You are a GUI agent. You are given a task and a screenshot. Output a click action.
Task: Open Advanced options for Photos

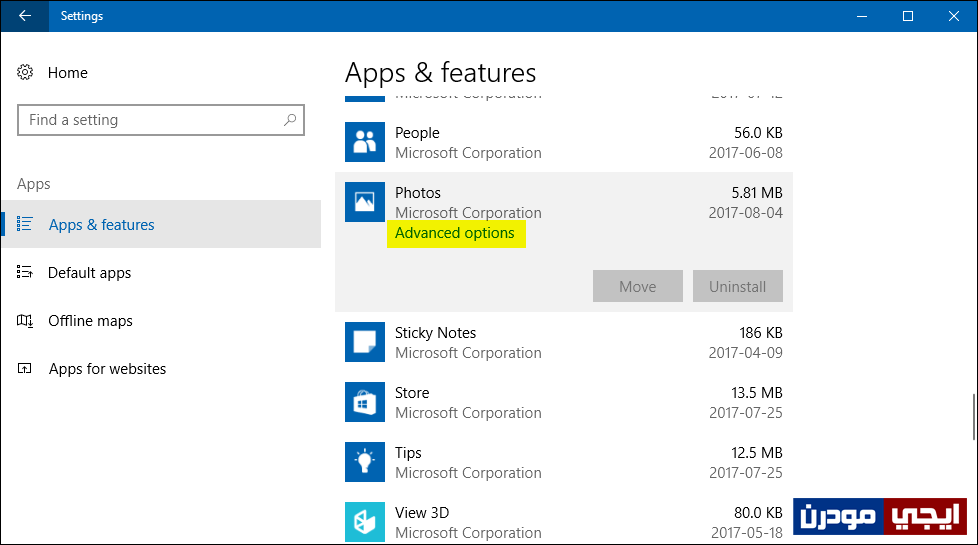coord(455,233)
